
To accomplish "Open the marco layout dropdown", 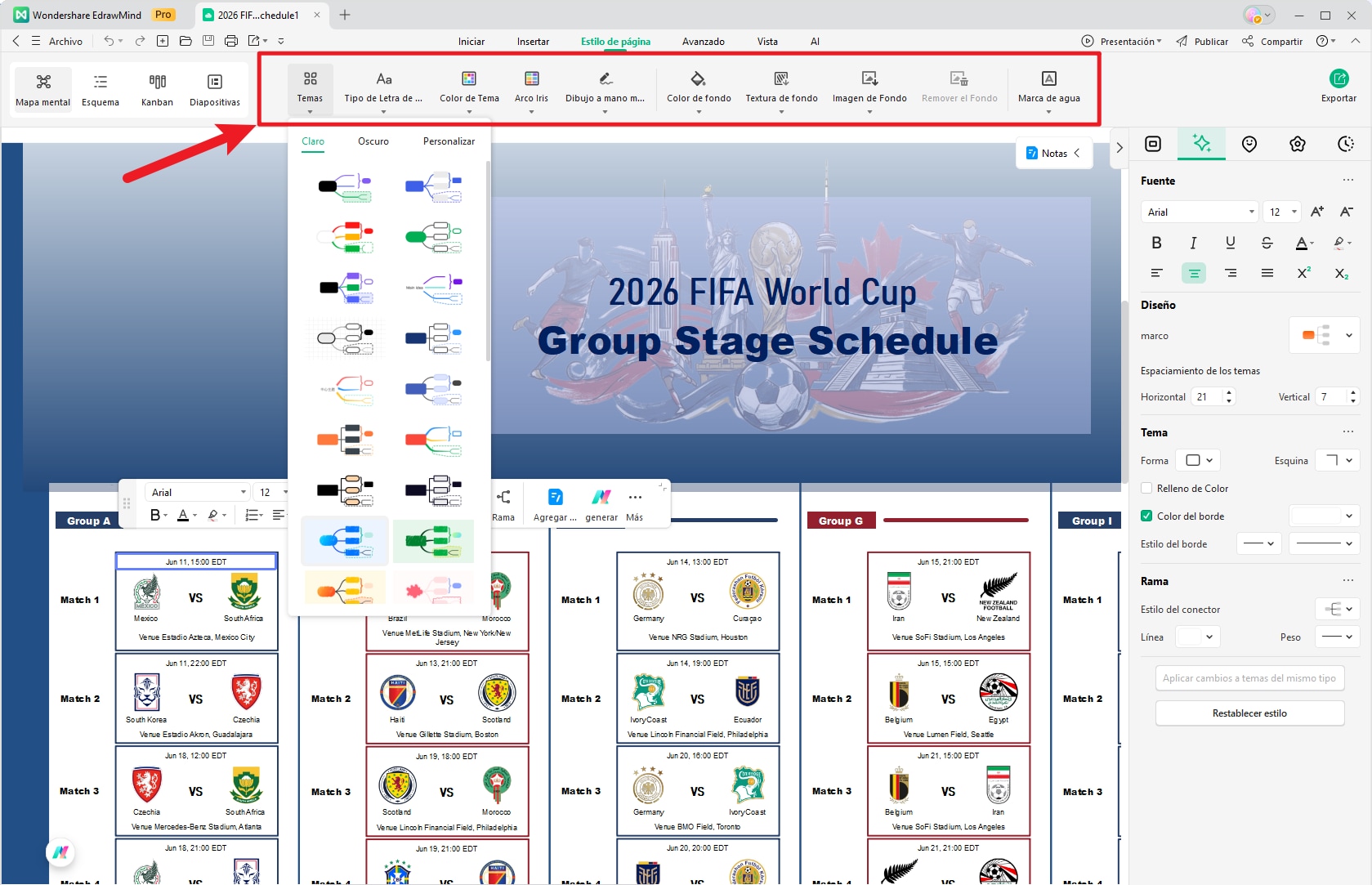I will point(1324,335).
